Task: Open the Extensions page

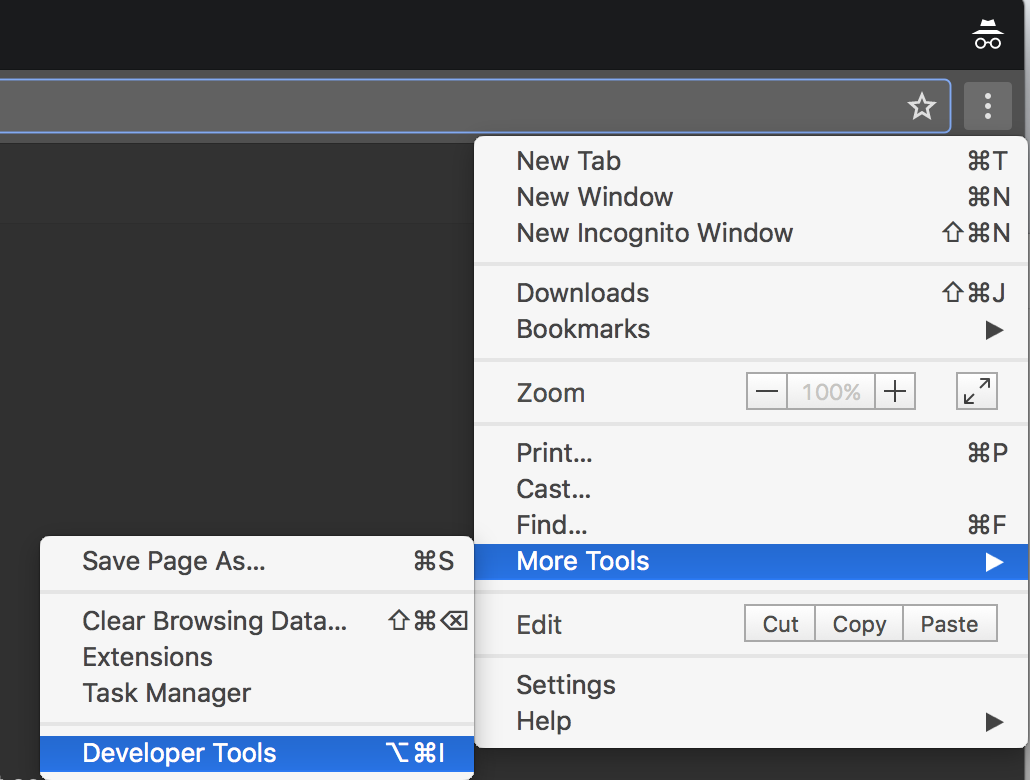Action: (x=147, y=656)
